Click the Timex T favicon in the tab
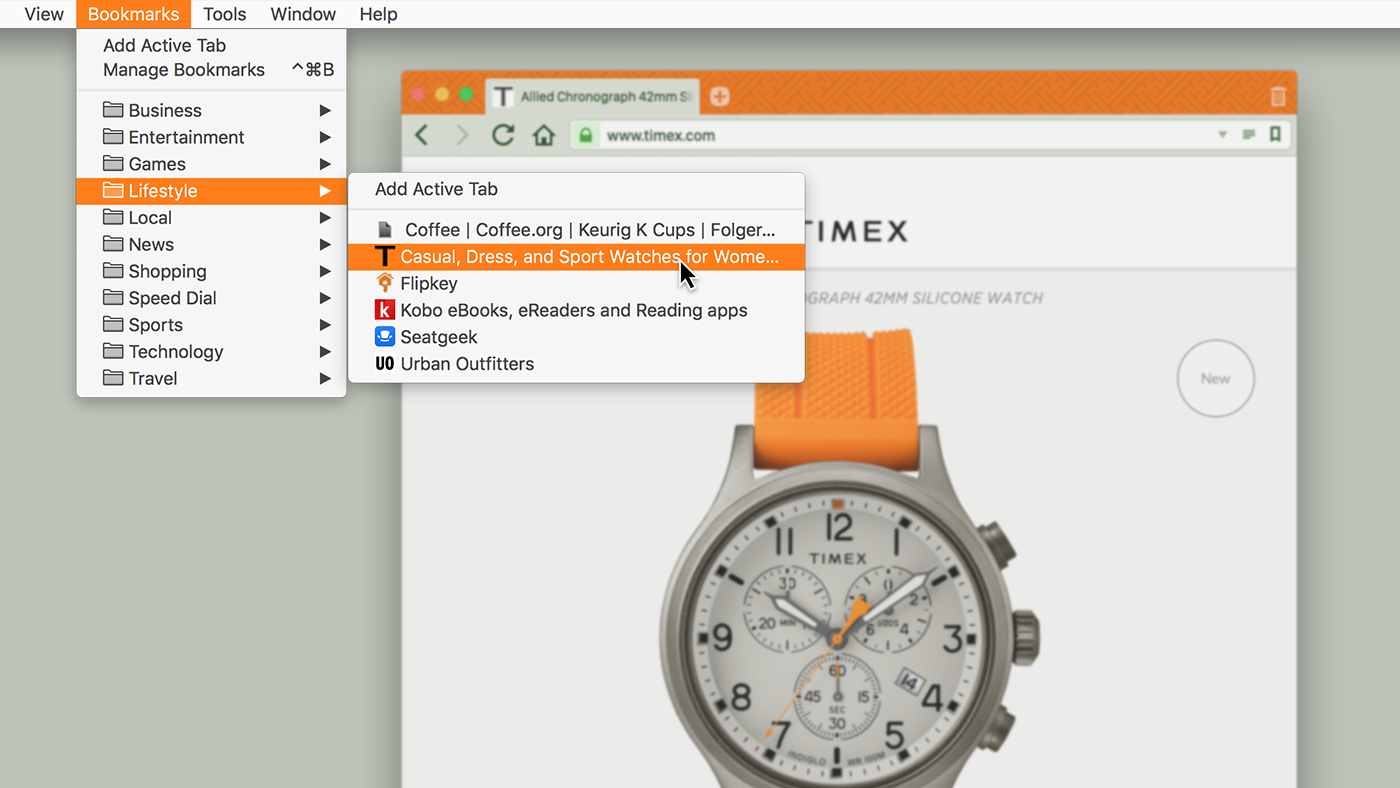This screenshot has height=788, width=1400. [x=503, y=97]
